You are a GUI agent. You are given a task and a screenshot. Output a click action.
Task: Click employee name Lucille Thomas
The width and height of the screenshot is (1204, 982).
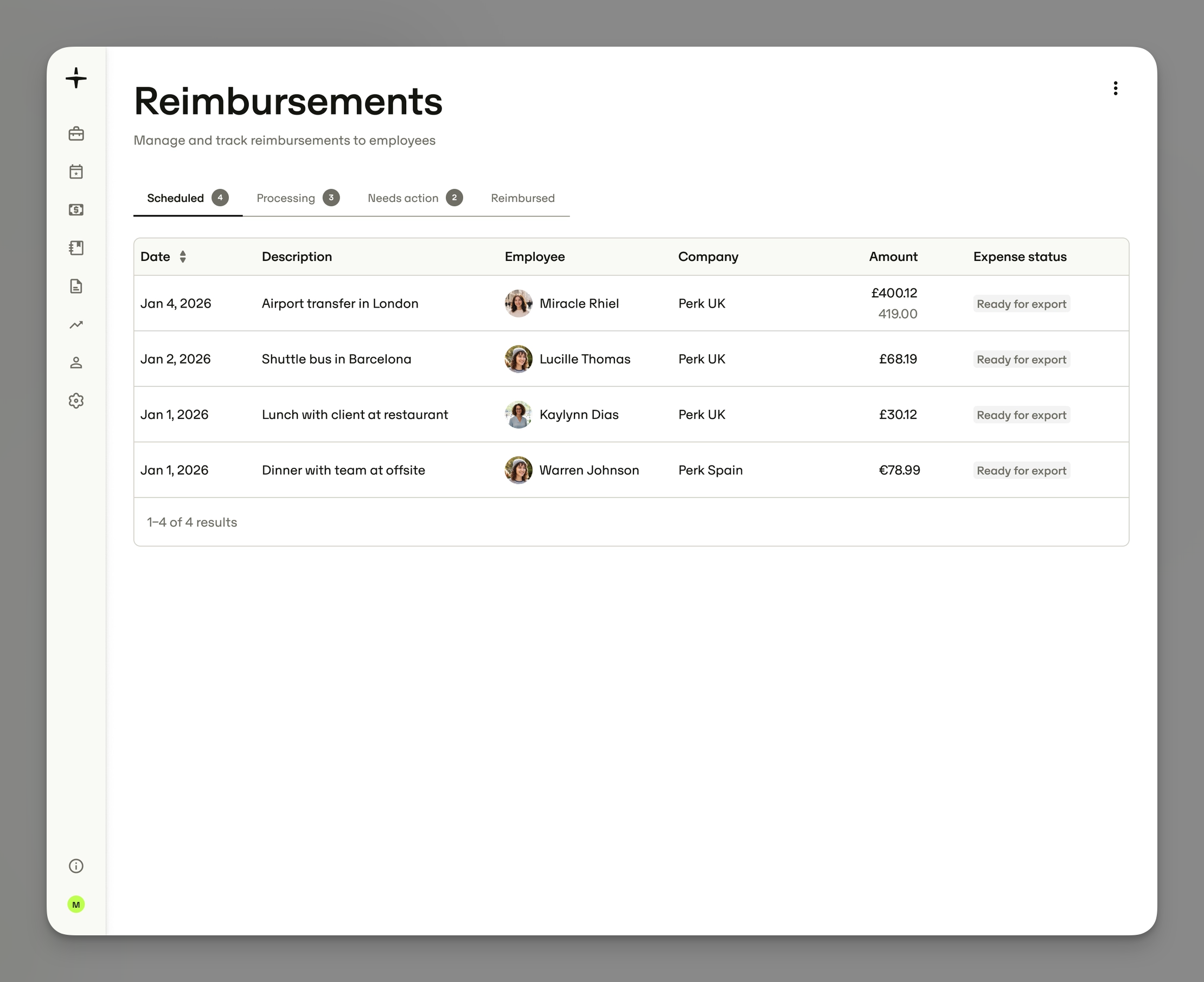(x=585, y=359)
